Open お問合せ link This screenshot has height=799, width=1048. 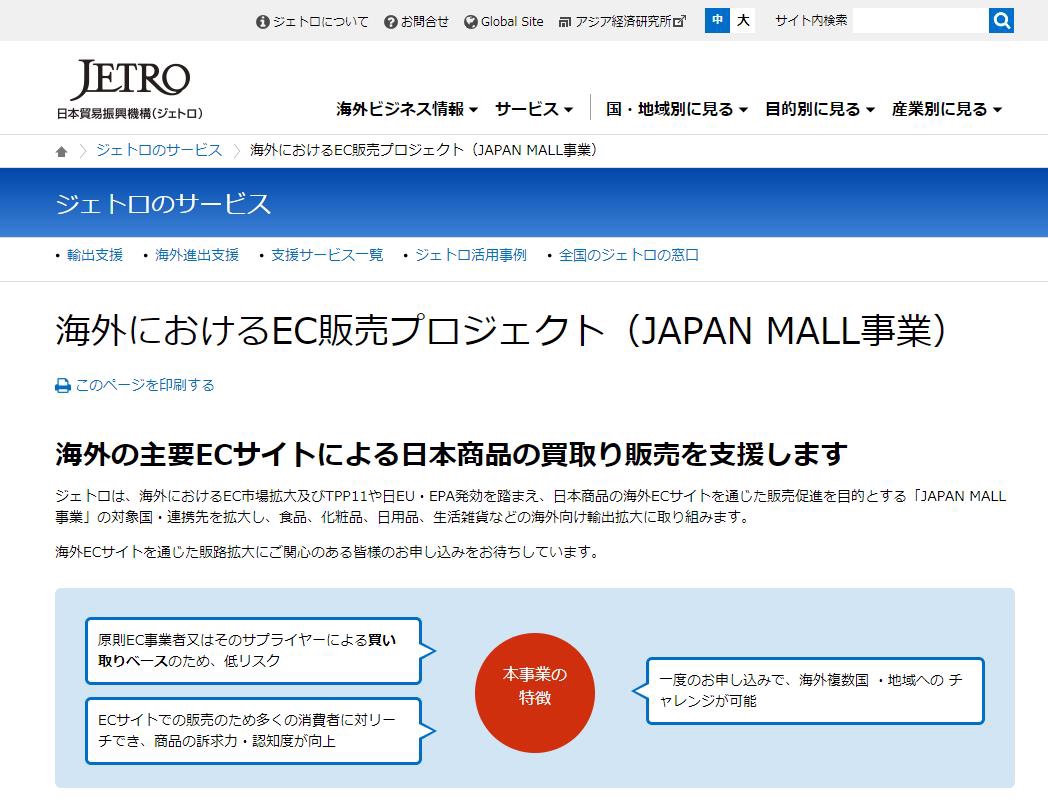coord(424,22)
